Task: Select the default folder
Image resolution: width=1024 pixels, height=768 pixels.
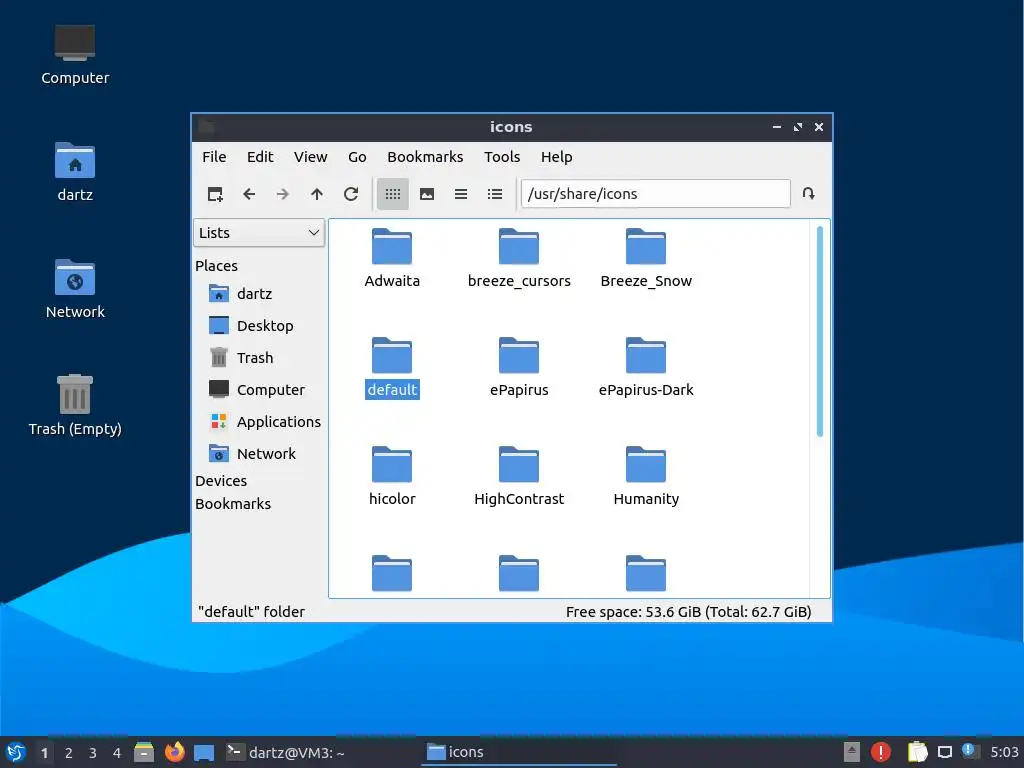Action: tap(392, 368)
